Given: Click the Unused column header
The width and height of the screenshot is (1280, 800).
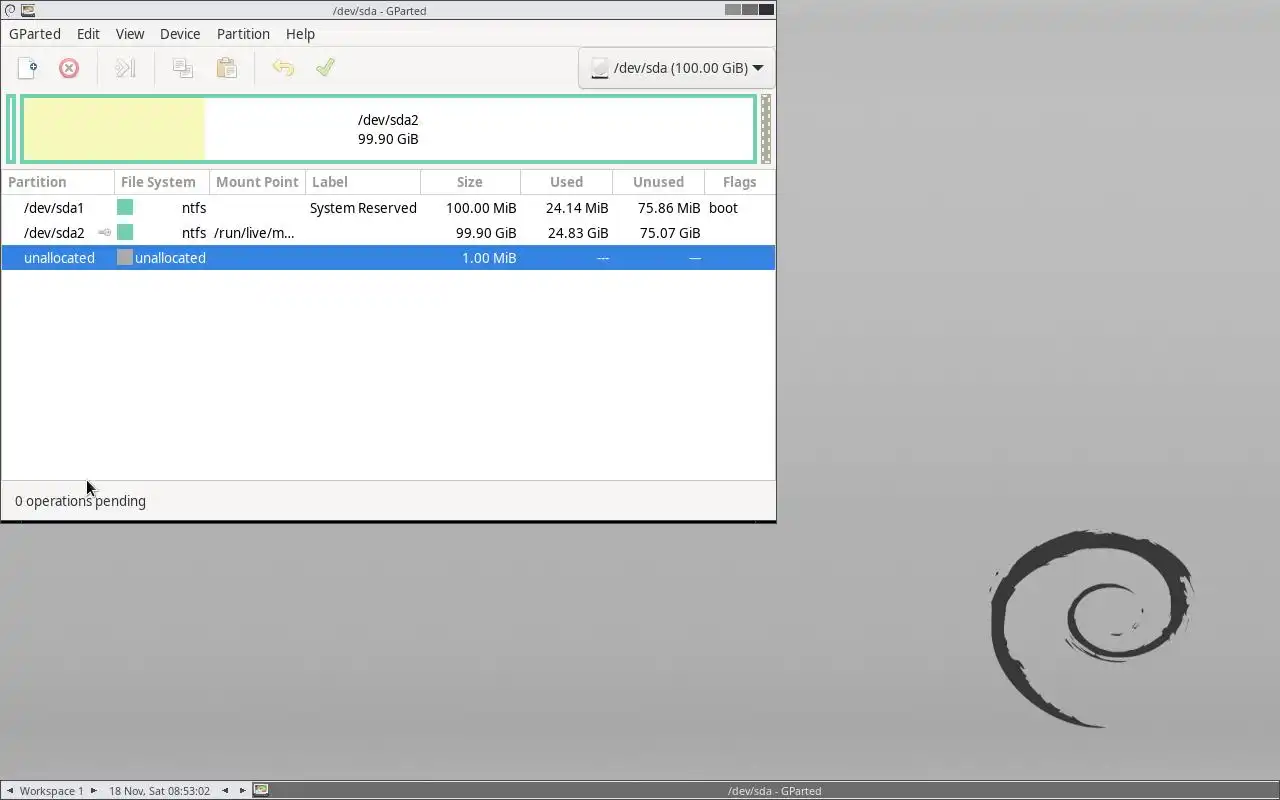Looking at the screenshot, I should pyautogui.click(x=658, y=182).
